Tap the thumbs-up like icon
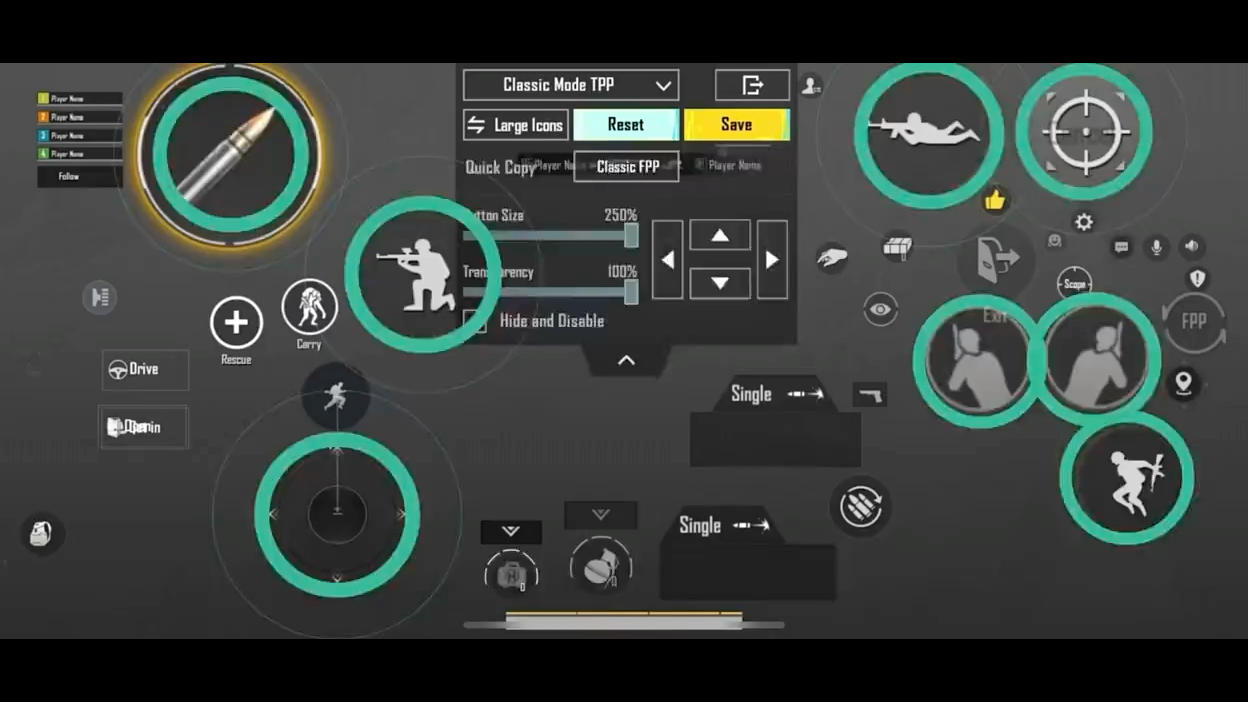 (x=994, y=202)
